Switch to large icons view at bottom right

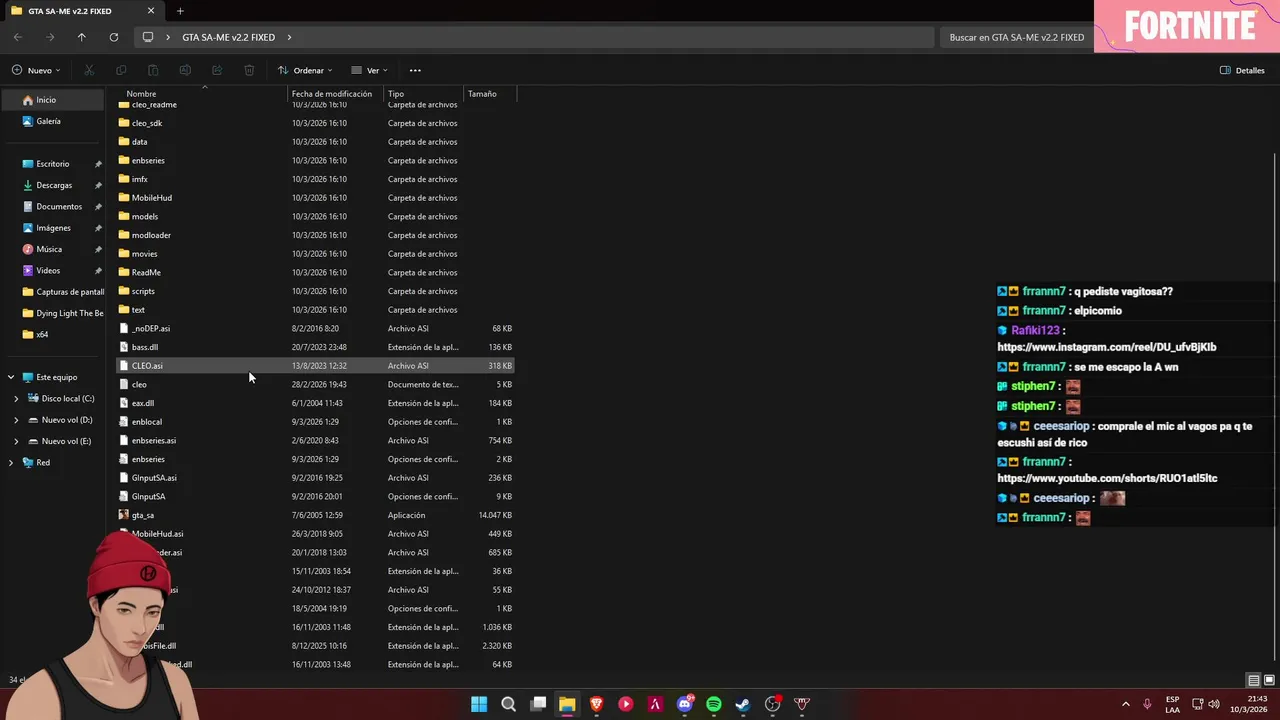[x=1269, y=680]
